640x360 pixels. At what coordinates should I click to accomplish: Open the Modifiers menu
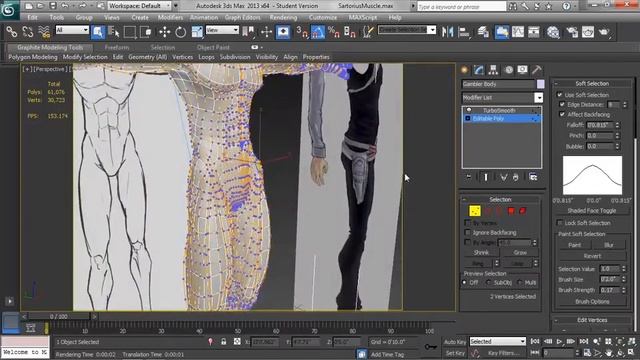(x=170, y=18)
